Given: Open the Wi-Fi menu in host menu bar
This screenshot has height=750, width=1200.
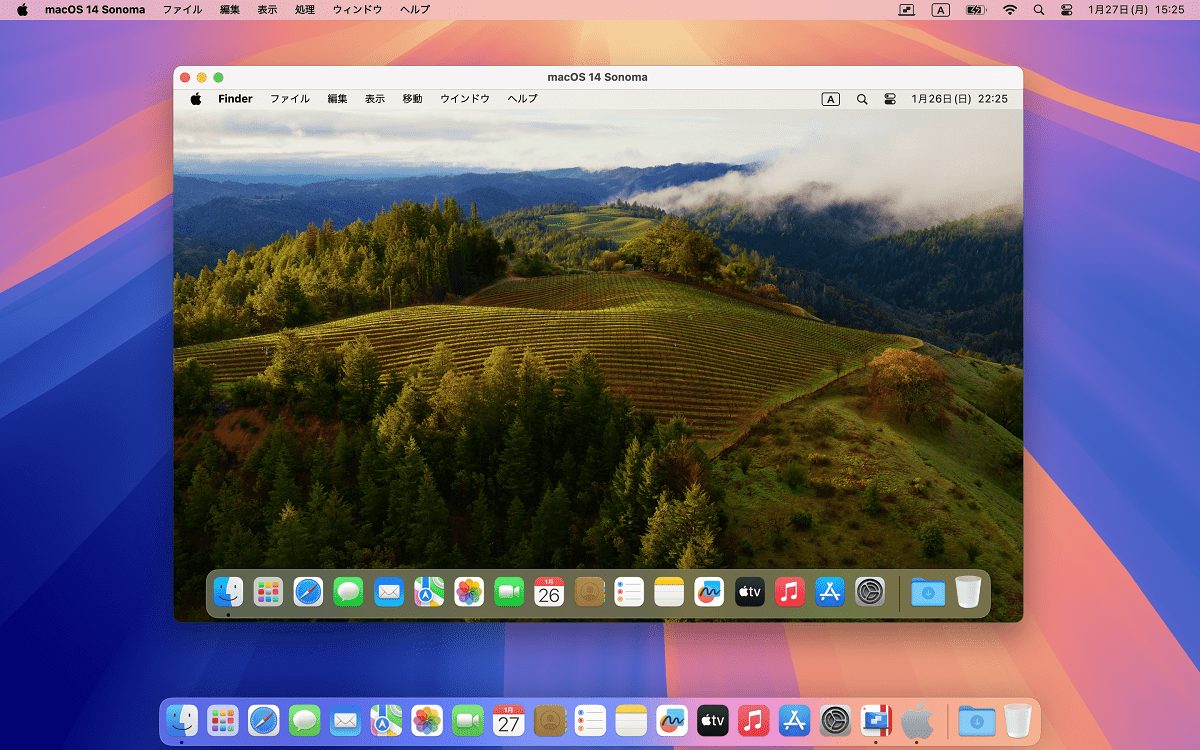Looking at the screenshot, I should 1010,9.
